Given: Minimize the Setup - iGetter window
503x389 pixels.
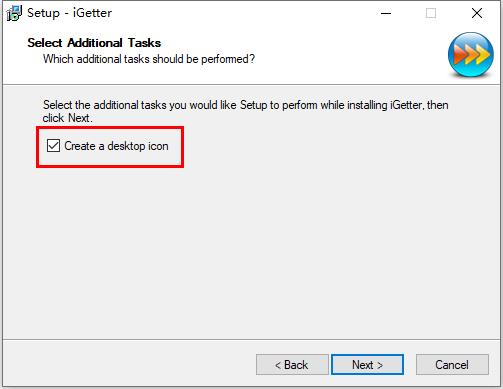Looking at the screenshot, I should point(386,13).
